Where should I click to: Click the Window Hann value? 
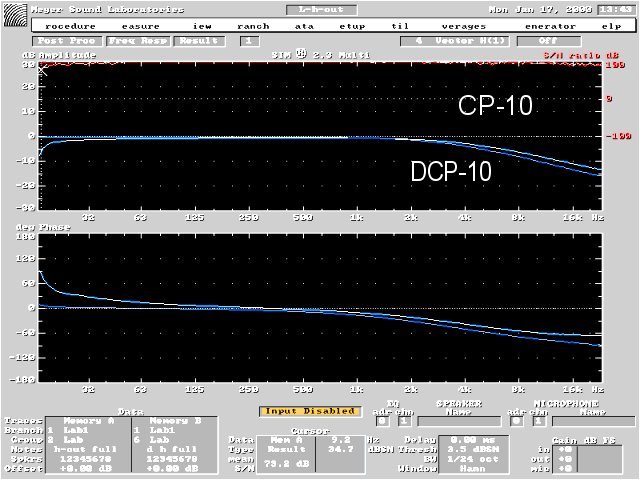click(x=473, y=469)
